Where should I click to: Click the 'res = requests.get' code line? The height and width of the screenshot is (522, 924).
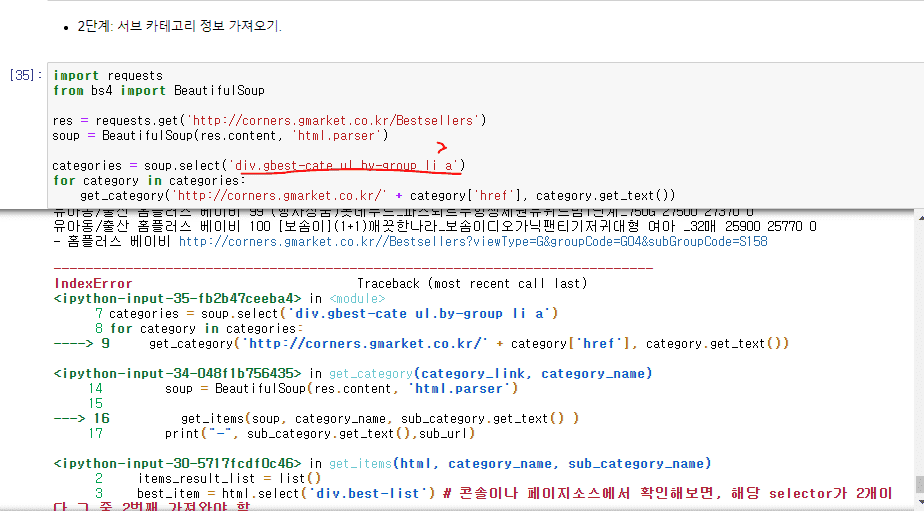coord(269,120)
